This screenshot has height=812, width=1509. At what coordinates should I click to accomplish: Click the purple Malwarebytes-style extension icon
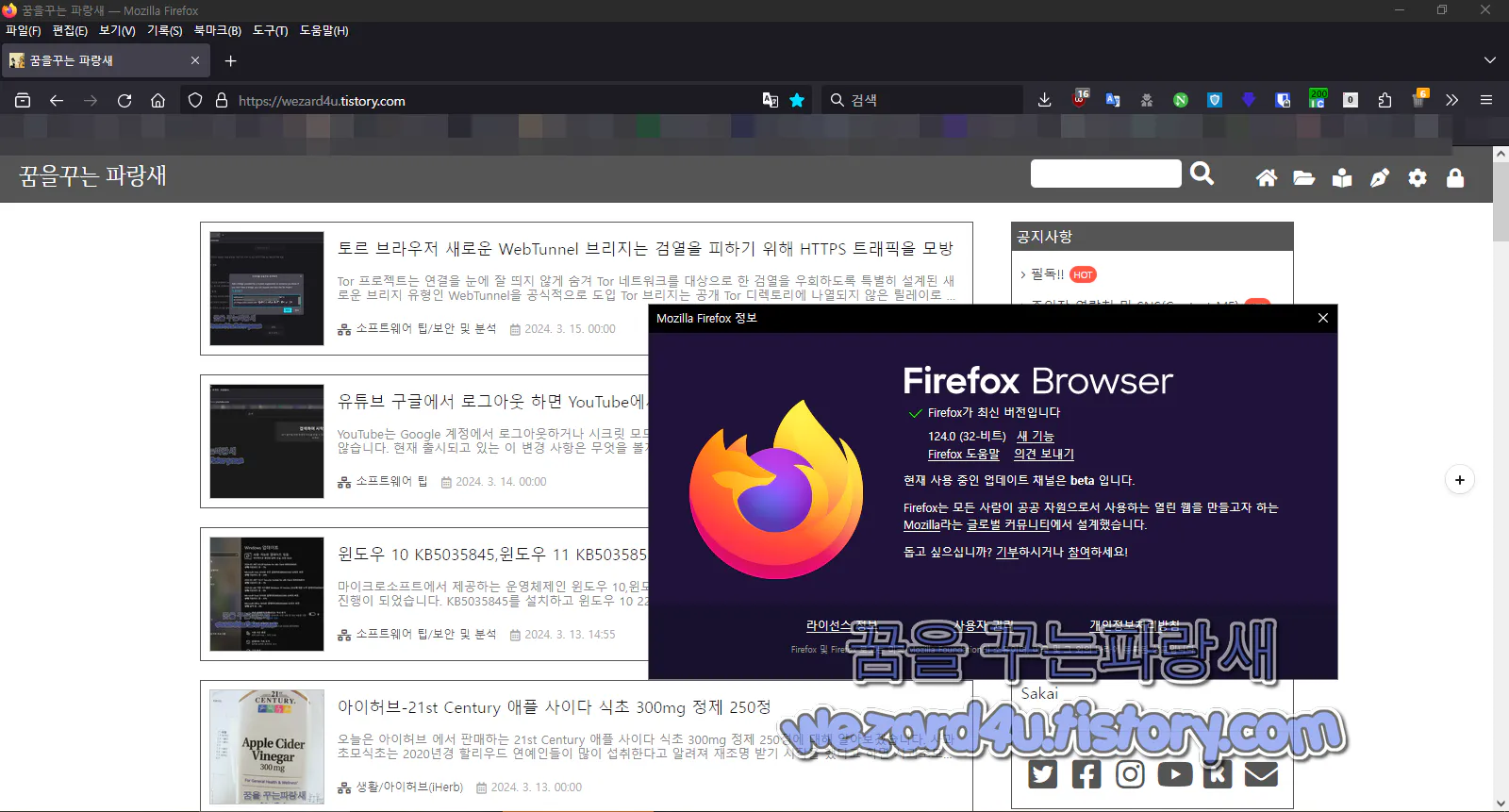point(1249,100)
